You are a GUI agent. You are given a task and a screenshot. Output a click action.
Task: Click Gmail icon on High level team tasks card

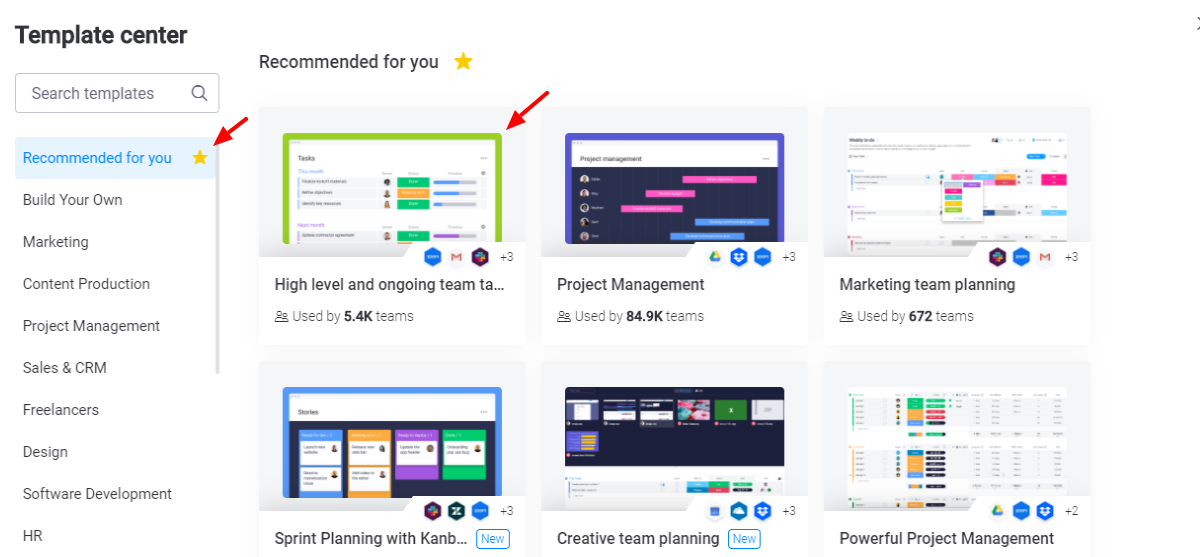pyautogui.click(x=456, y=257)
